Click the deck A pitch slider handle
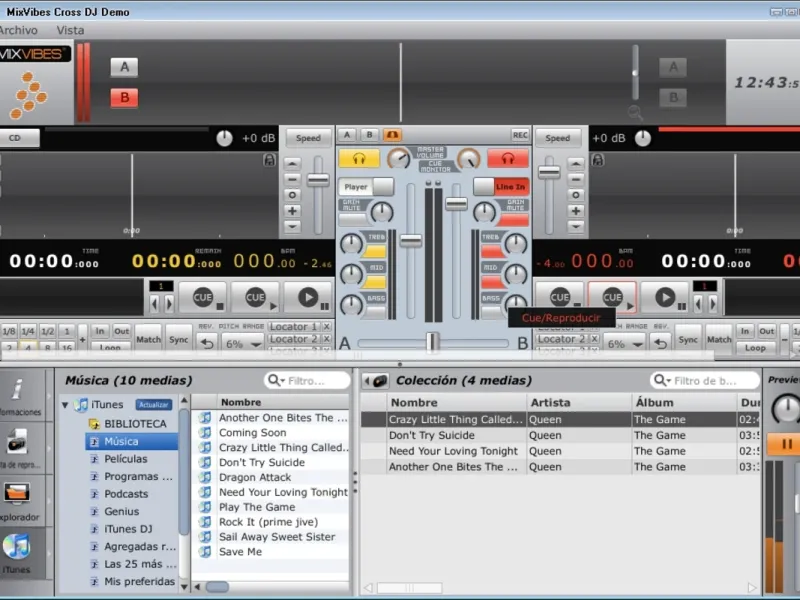 click(x=318, y=180)
